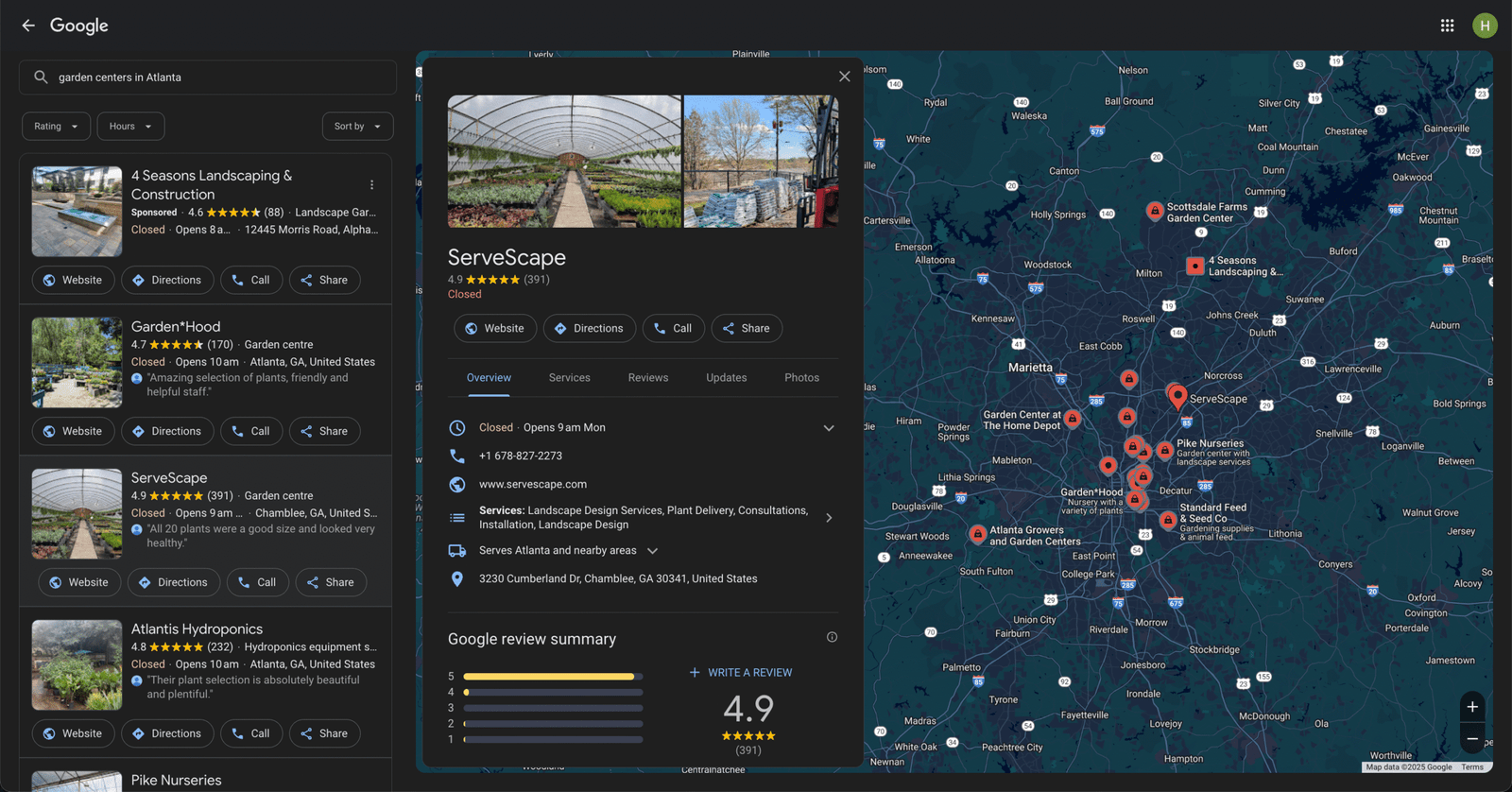Open Garden*Hood listing thumbnail
The image size is (1512, 792).
(77, 363)
